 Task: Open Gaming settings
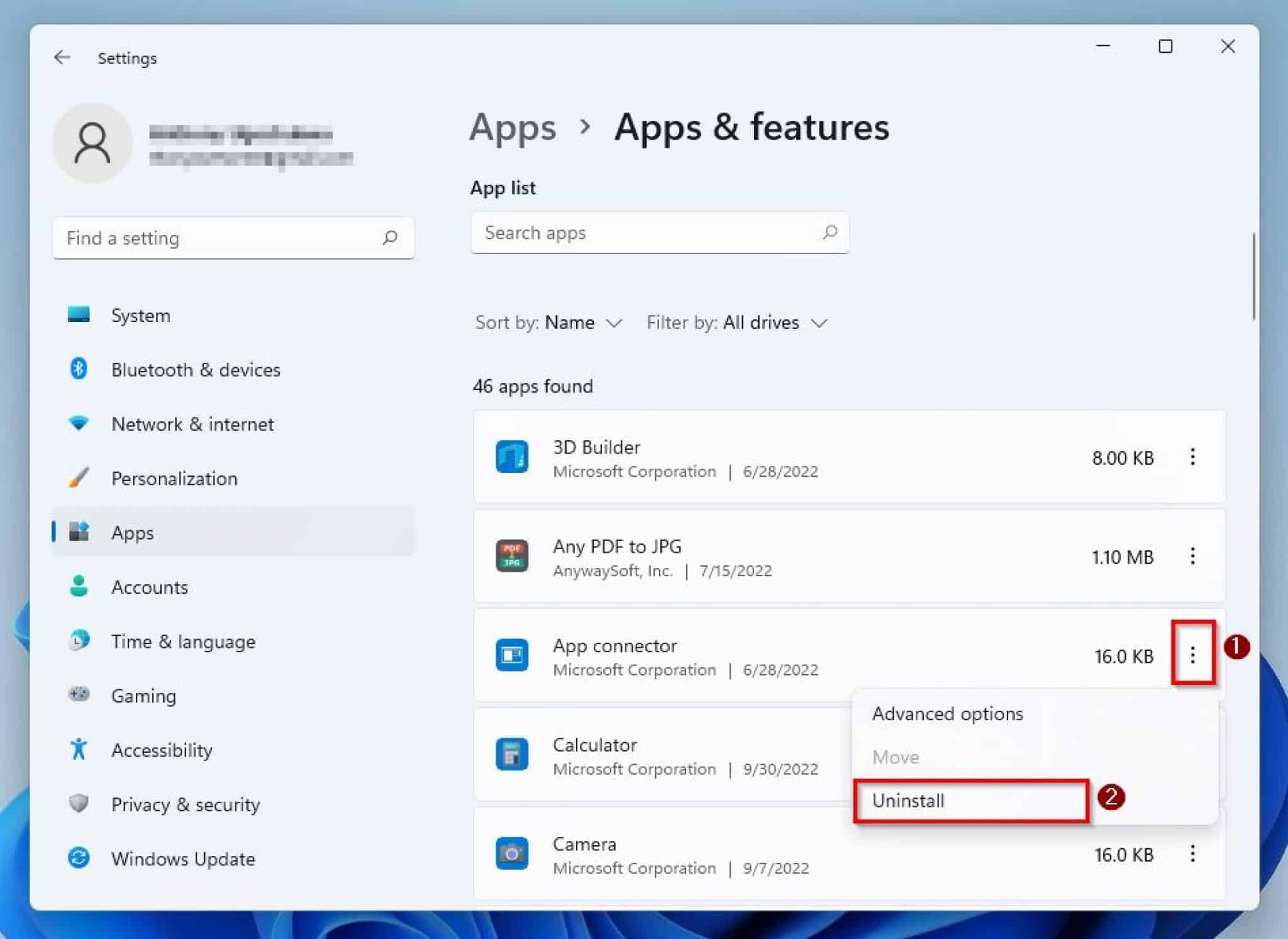tap(143, 695)
